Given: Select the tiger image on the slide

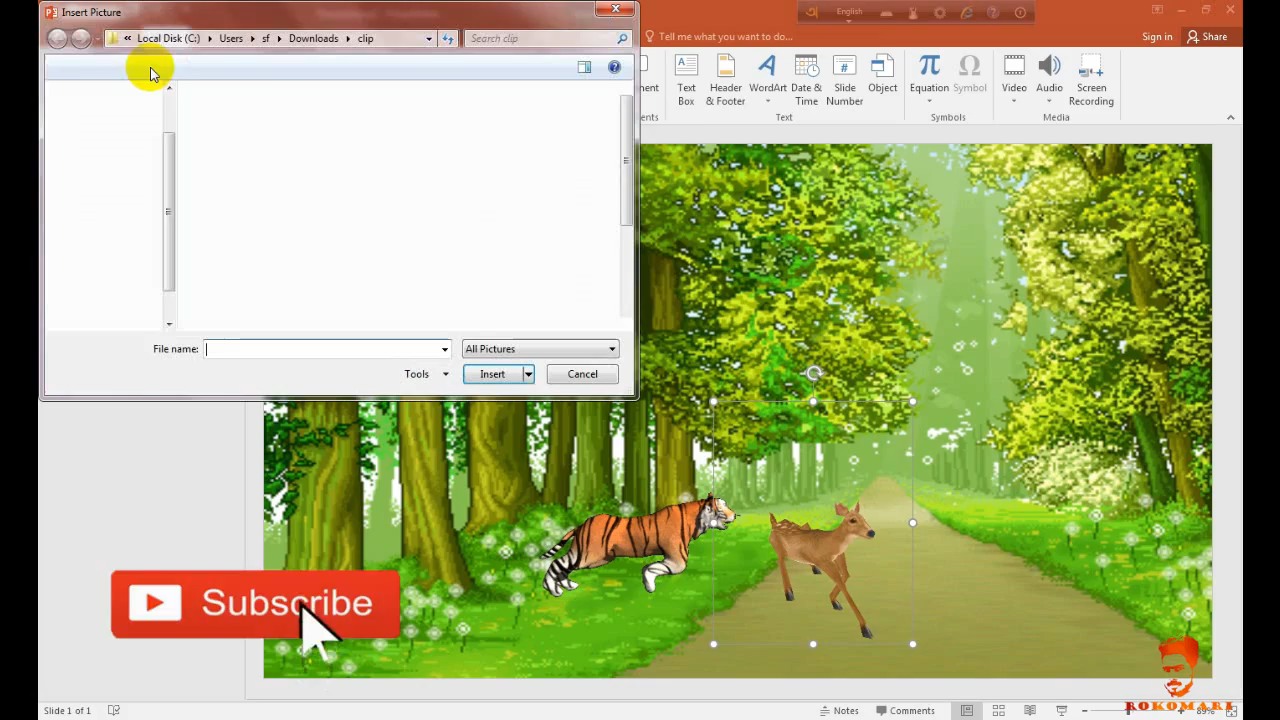Looking at the screenshot, I should [x=639, y=544].
